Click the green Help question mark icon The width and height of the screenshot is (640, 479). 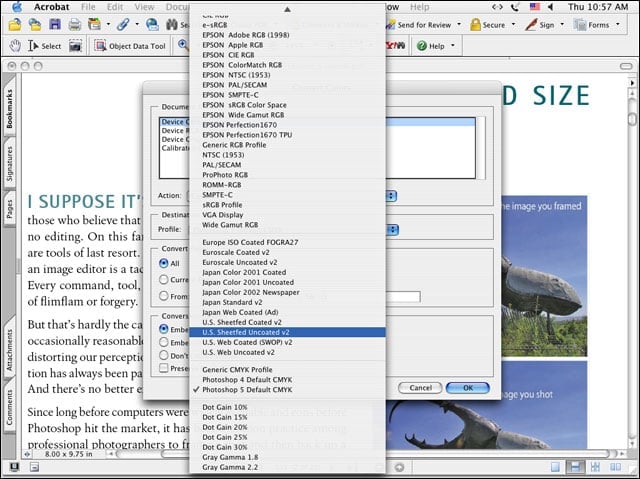pyautogui.click(x=422, y=46)
